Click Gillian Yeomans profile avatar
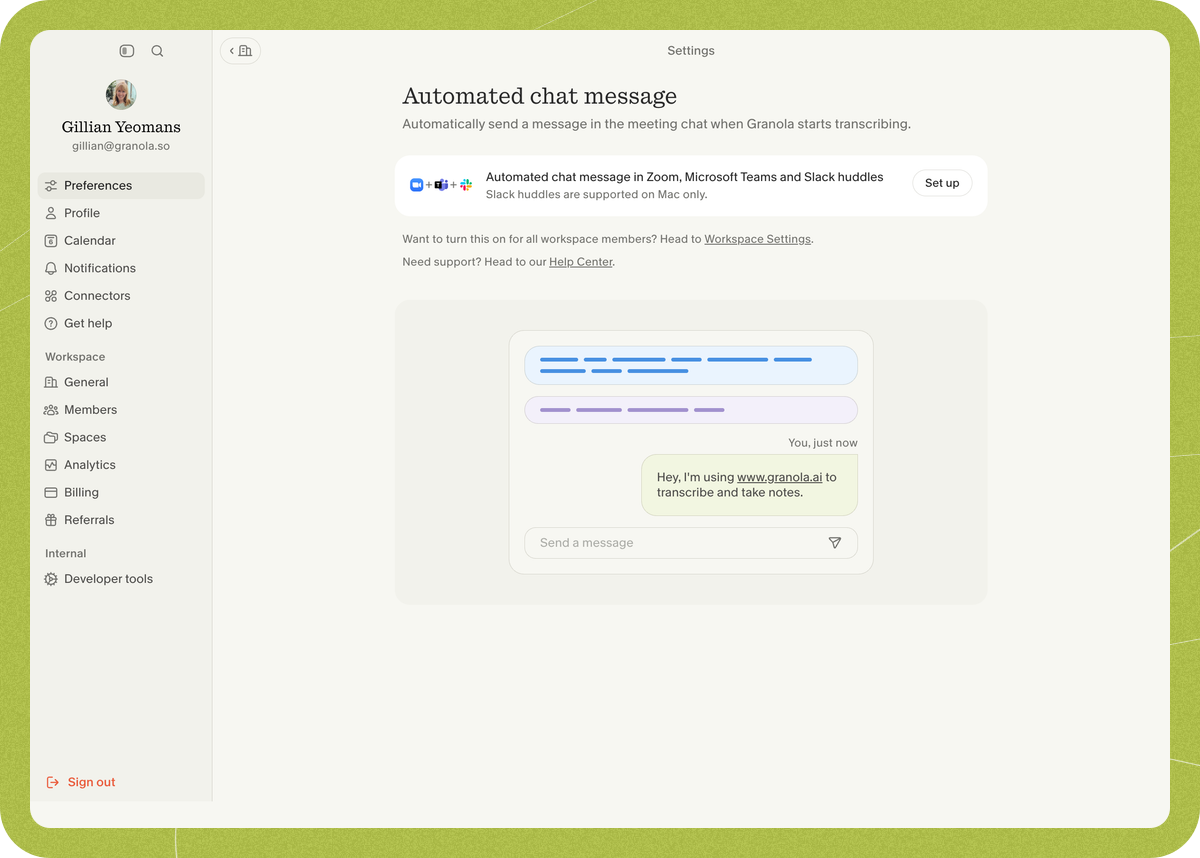 [x=121, y=95]
